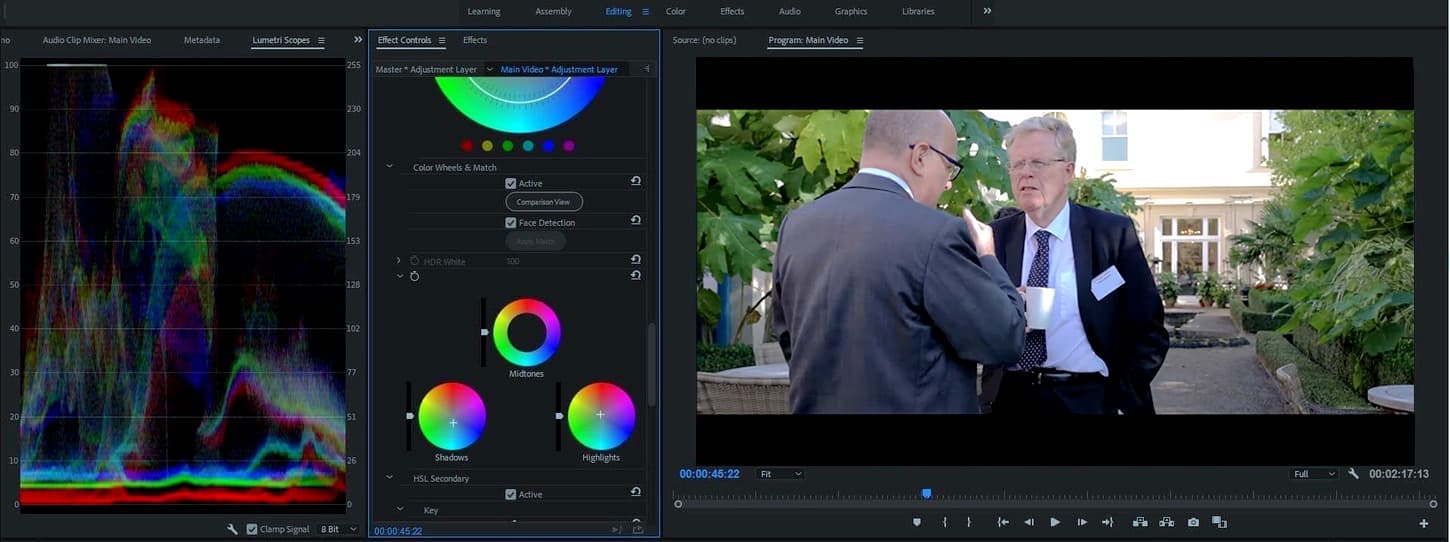Switch to the Color workspace tab
The image size is (1450, 542).
(x=676, y=12)
